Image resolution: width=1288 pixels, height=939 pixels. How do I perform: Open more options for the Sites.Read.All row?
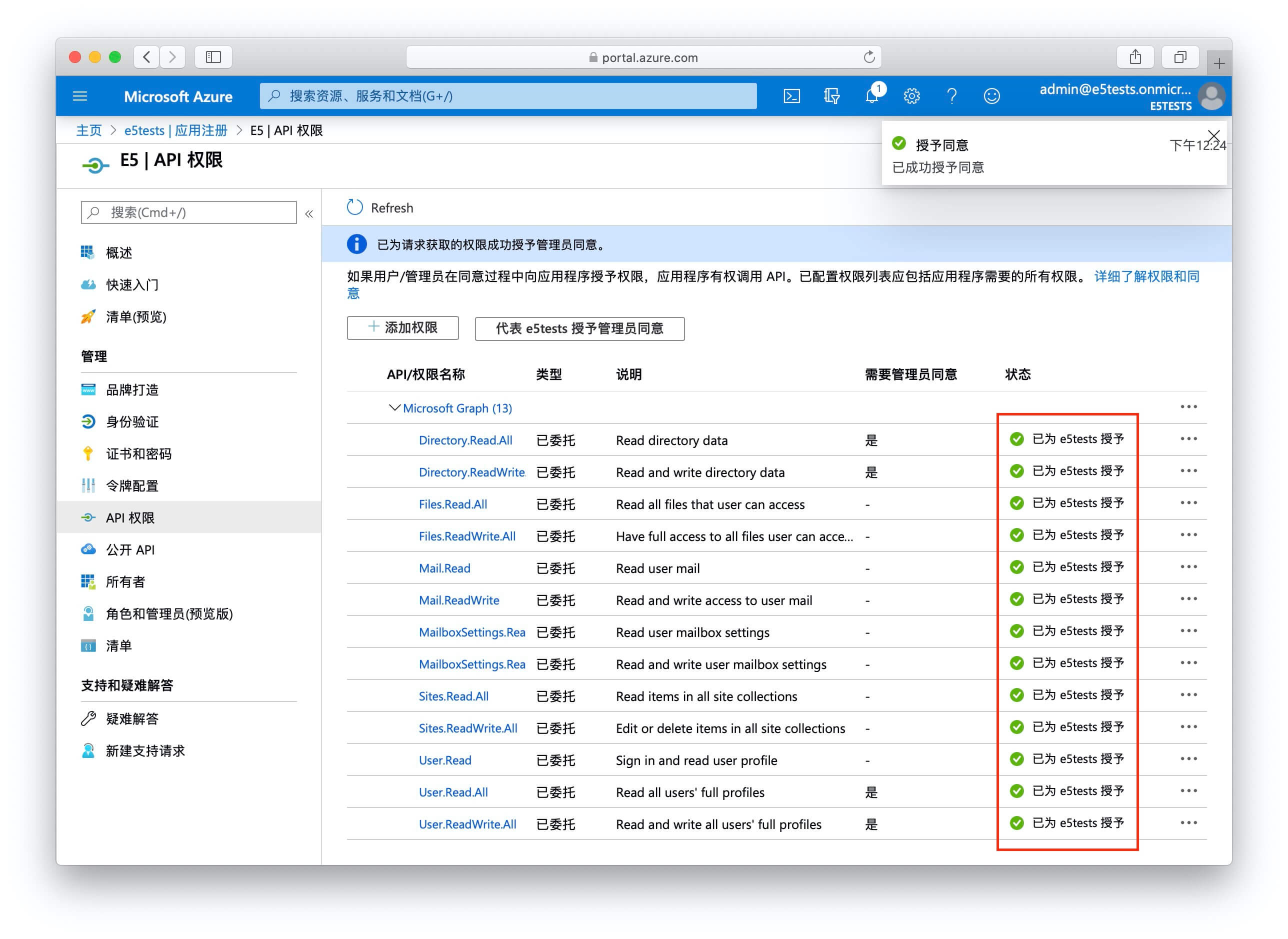pyautogui.click(x=1188, y=694)
